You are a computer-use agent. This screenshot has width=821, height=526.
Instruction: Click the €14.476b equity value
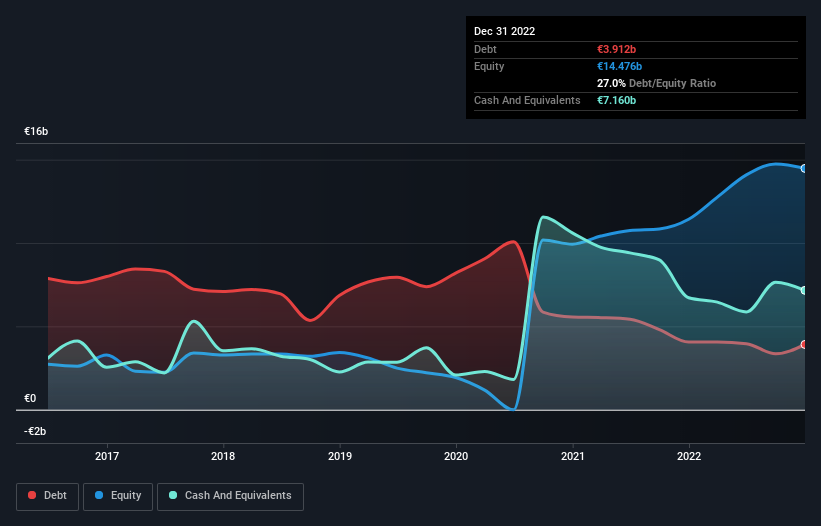(x=619, y=66)
